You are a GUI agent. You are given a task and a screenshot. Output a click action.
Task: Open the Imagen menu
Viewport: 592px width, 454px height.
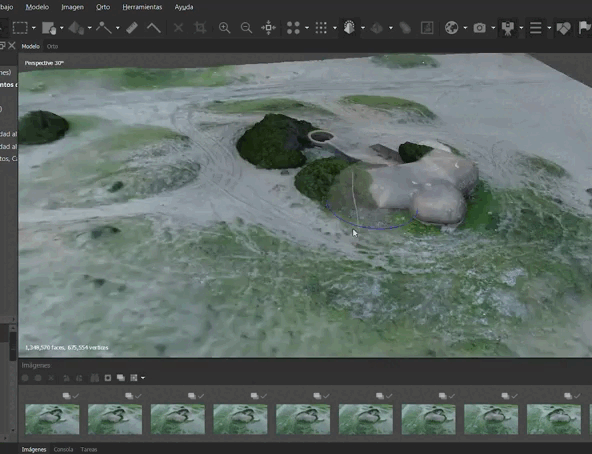pos(72,7)
